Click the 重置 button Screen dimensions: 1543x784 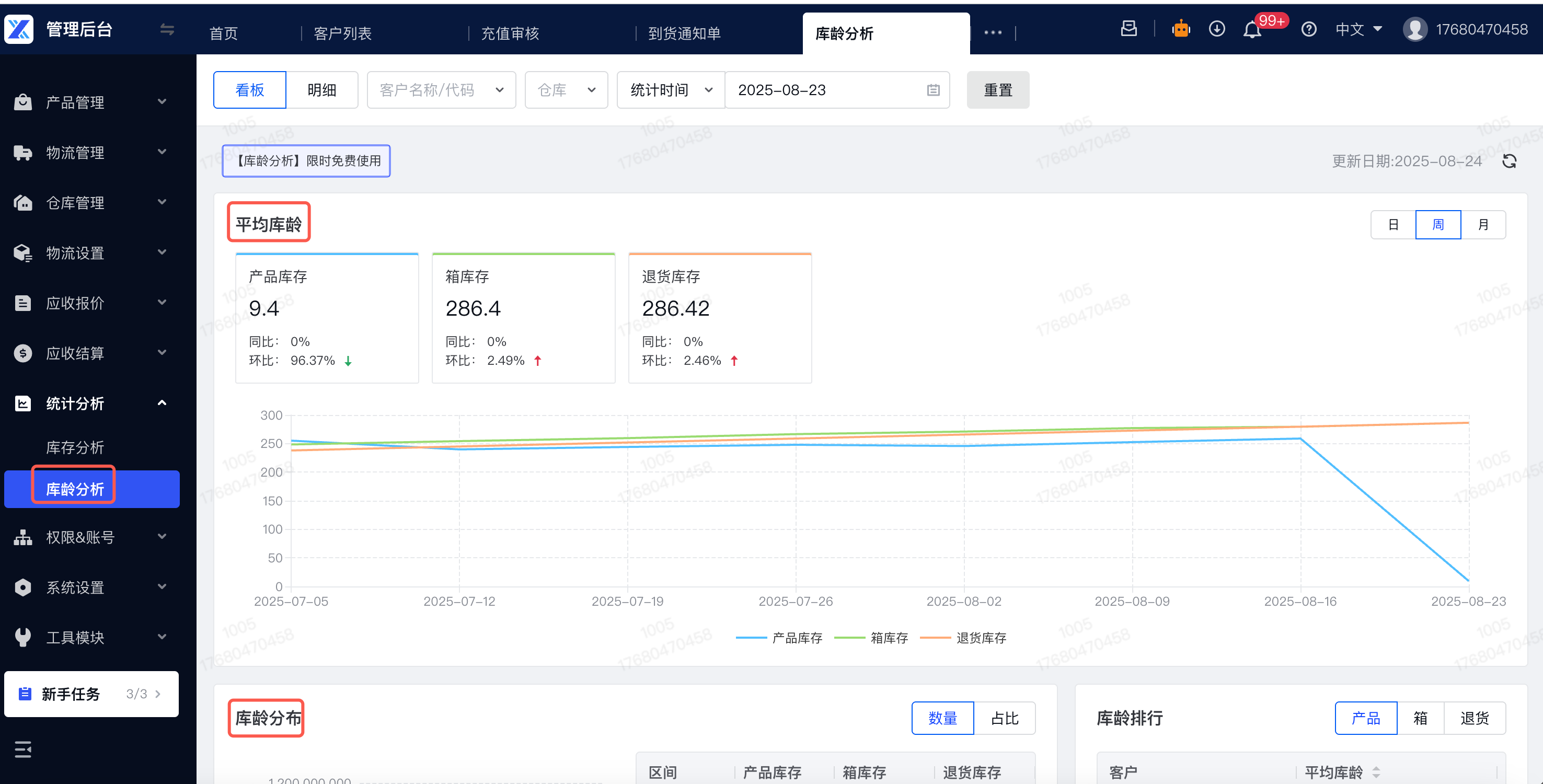[x=998, y=90]
